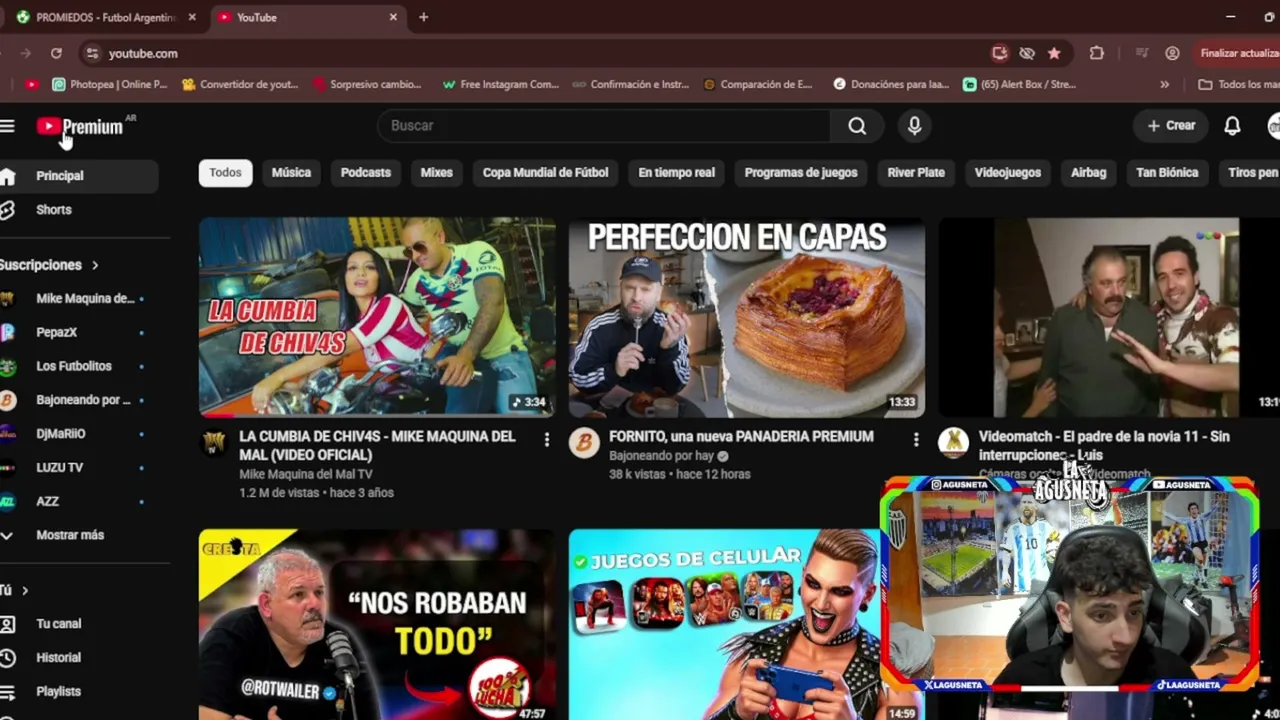Filter by Programas de juegos chip
The image size is (1280, 720).
801,173
